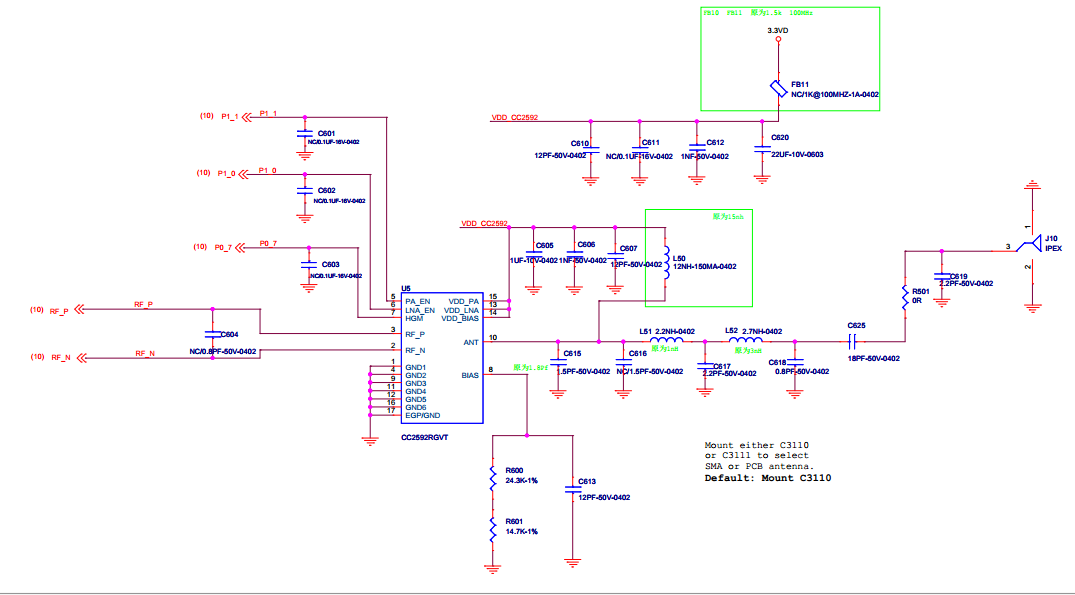
Task: Click the red RF_N port name
Action: 61,358
